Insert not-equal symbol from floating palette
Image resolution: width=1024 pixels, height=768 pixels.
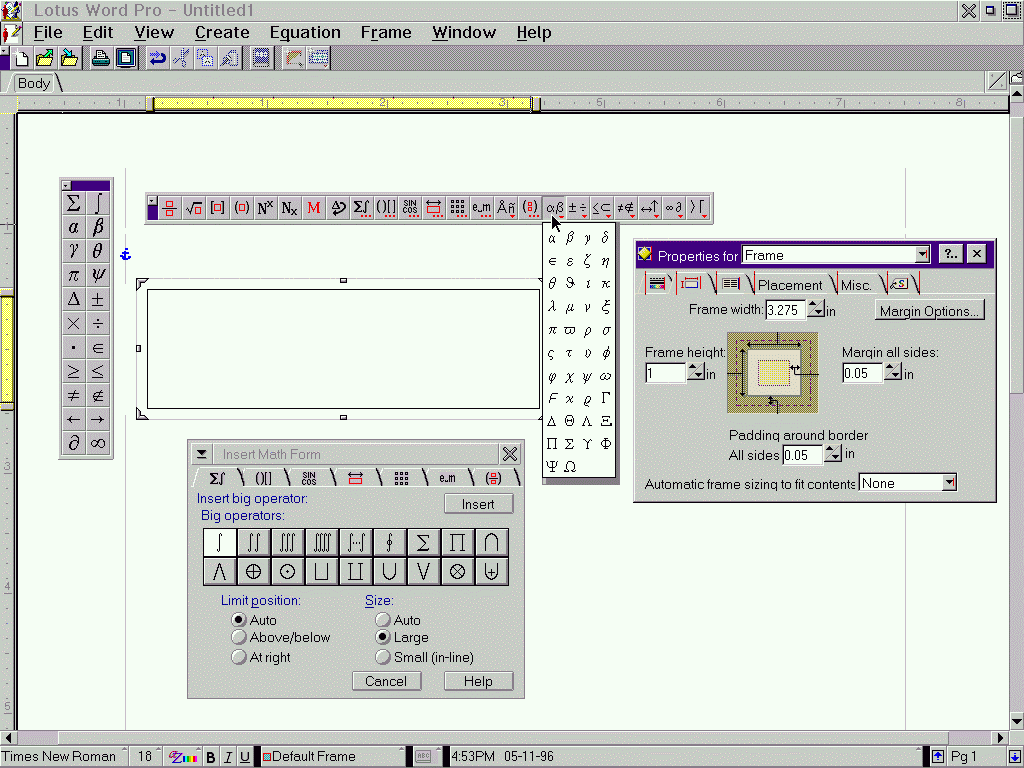pos(73,396)
